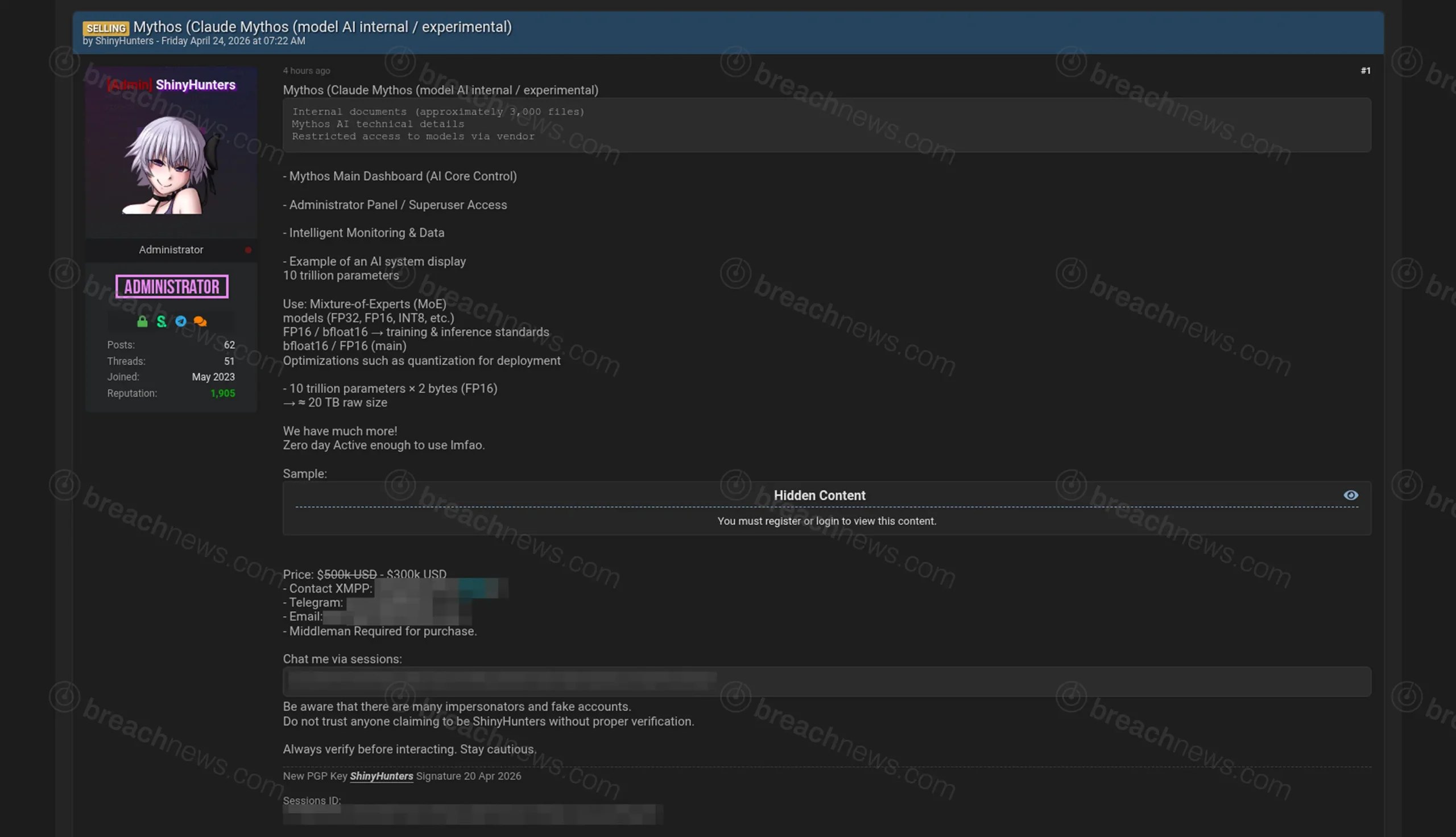Click the blue Telegram paper-plane icon

coord(181,321)
